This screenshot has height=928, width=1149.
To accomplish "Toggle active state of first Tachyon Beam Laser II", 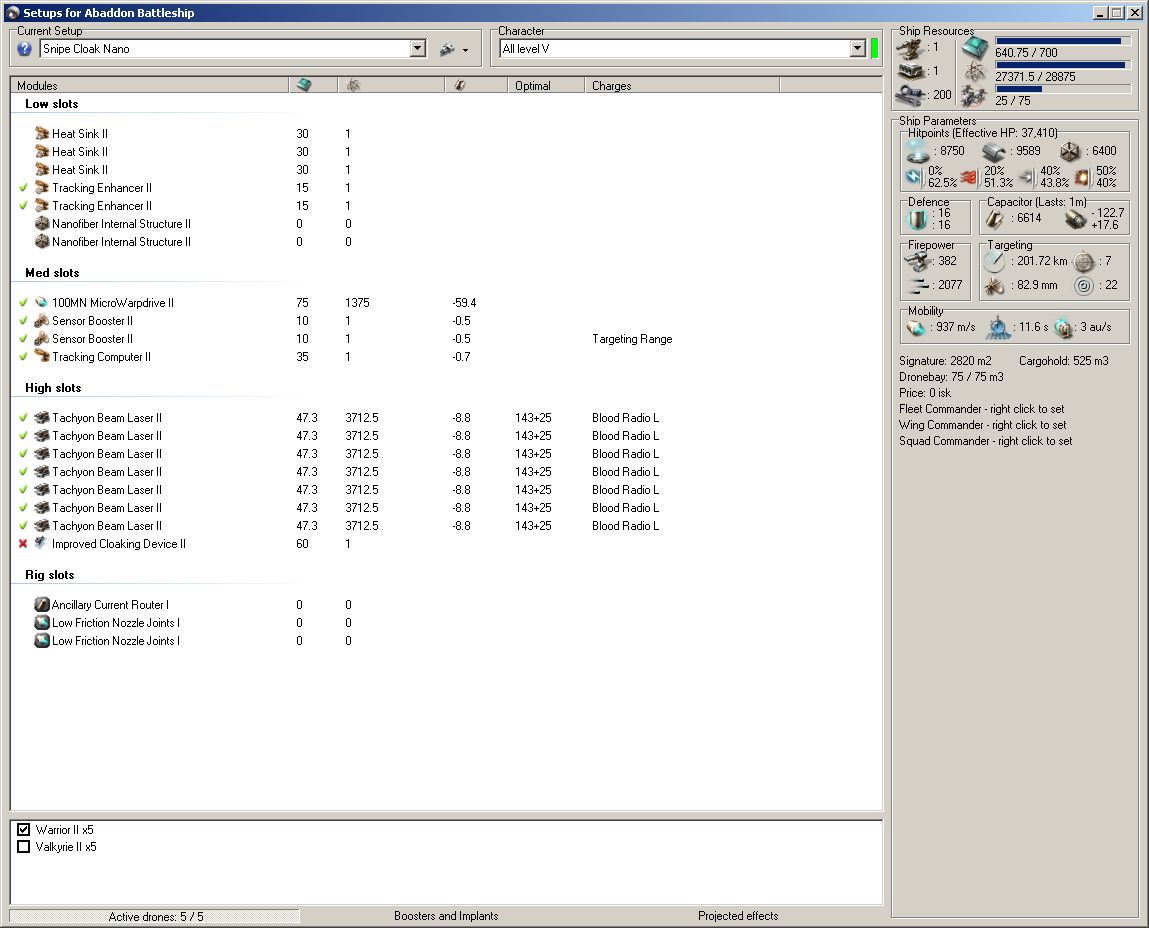I will coord(23,417).
